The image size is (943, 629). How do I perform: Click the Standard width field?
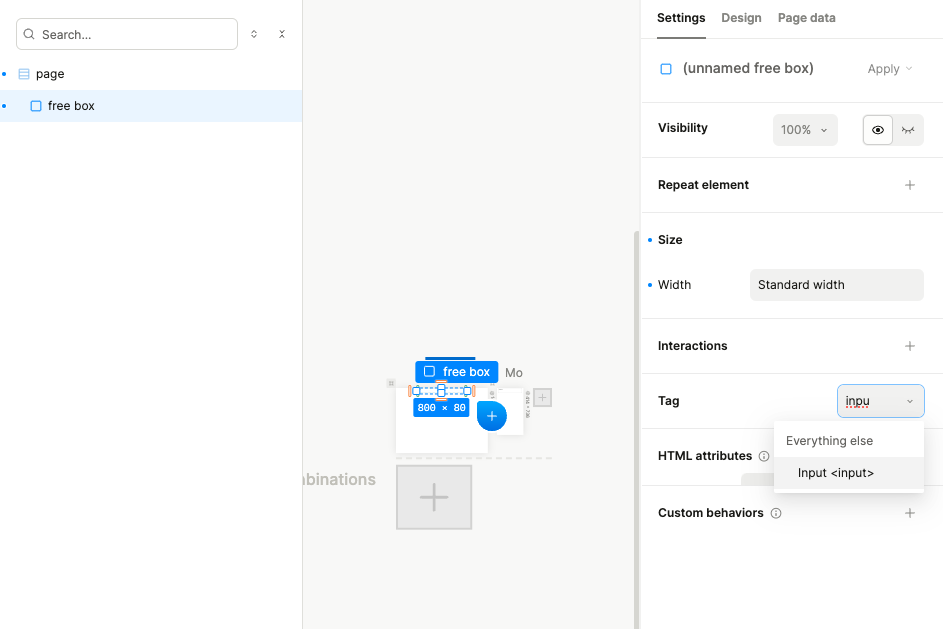click(x=836, y=285)
